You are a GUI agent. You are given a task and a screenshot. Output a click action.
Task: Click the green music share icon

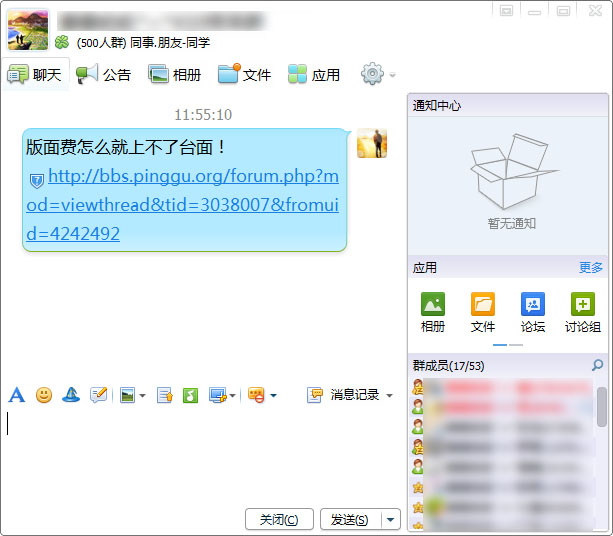point(190,395)
